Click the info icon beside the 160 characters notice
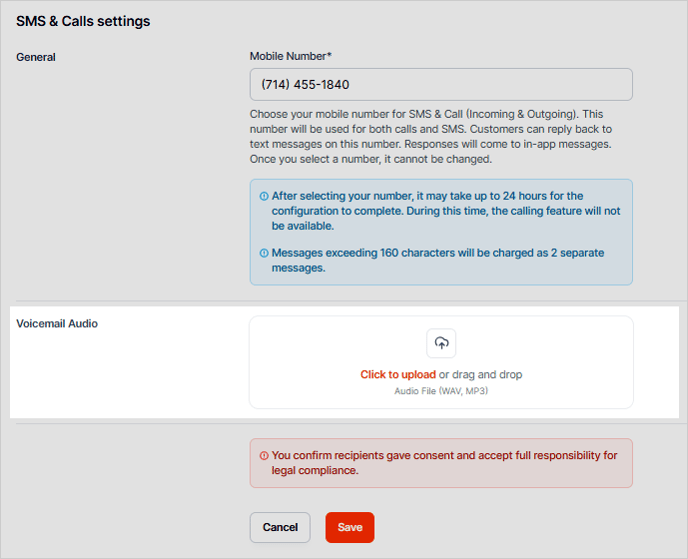The image size is (688, 559). click(264, 253)
